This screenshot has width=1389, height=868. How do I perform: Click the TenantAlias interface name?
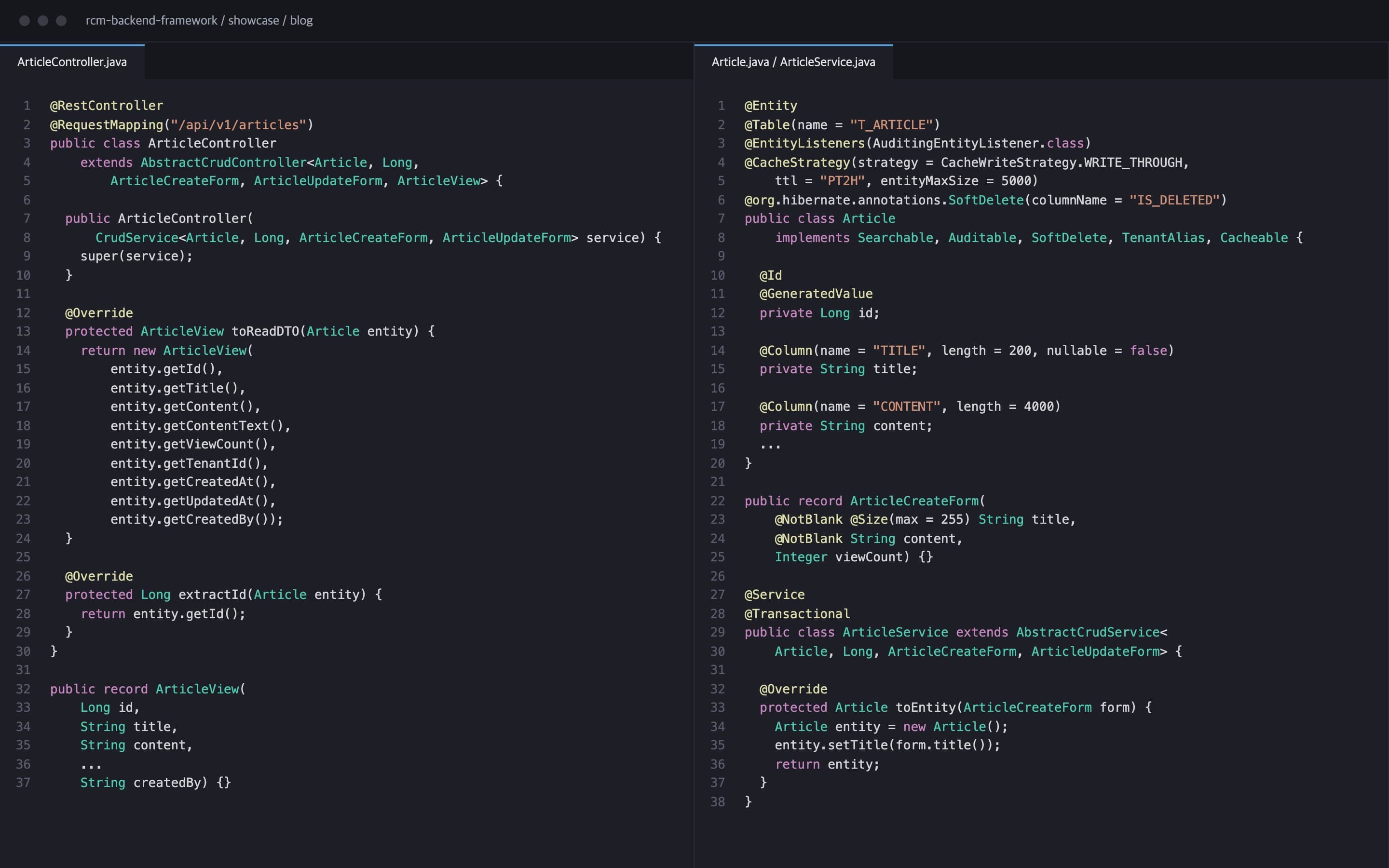[x=1163, y=238]
